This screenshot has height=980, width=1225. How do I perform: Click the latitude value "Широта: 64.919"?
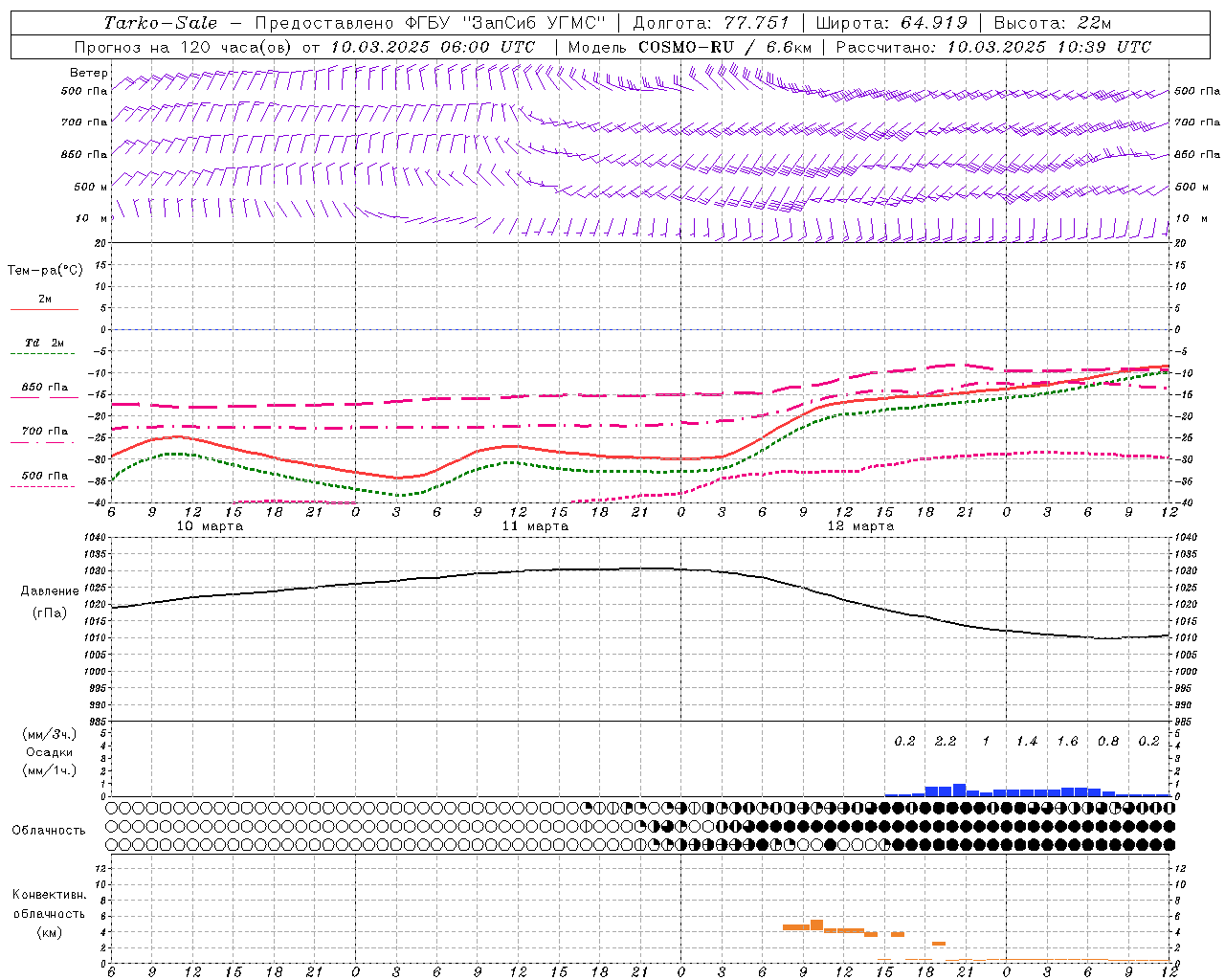(892, 23)
